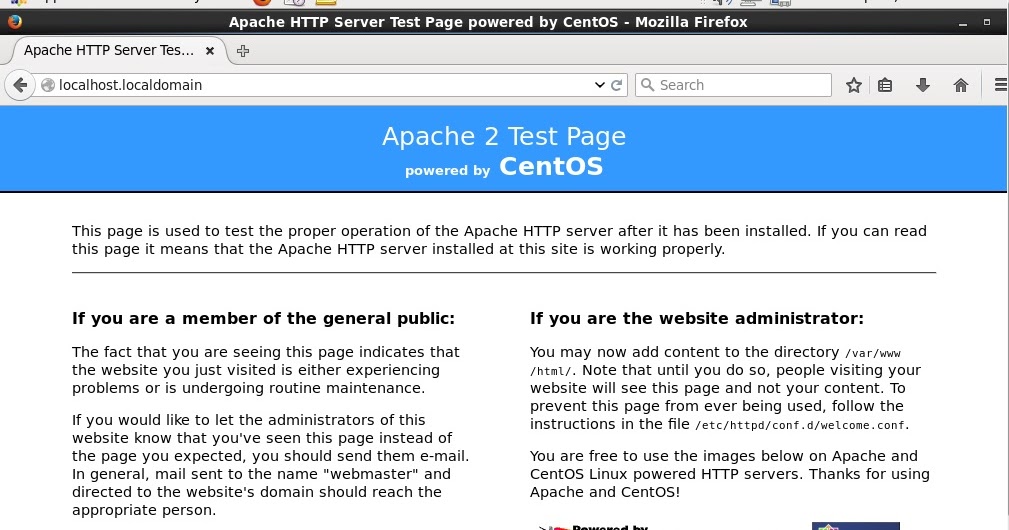Click "If you are a member of the general public:" heading

coord(263,318)
